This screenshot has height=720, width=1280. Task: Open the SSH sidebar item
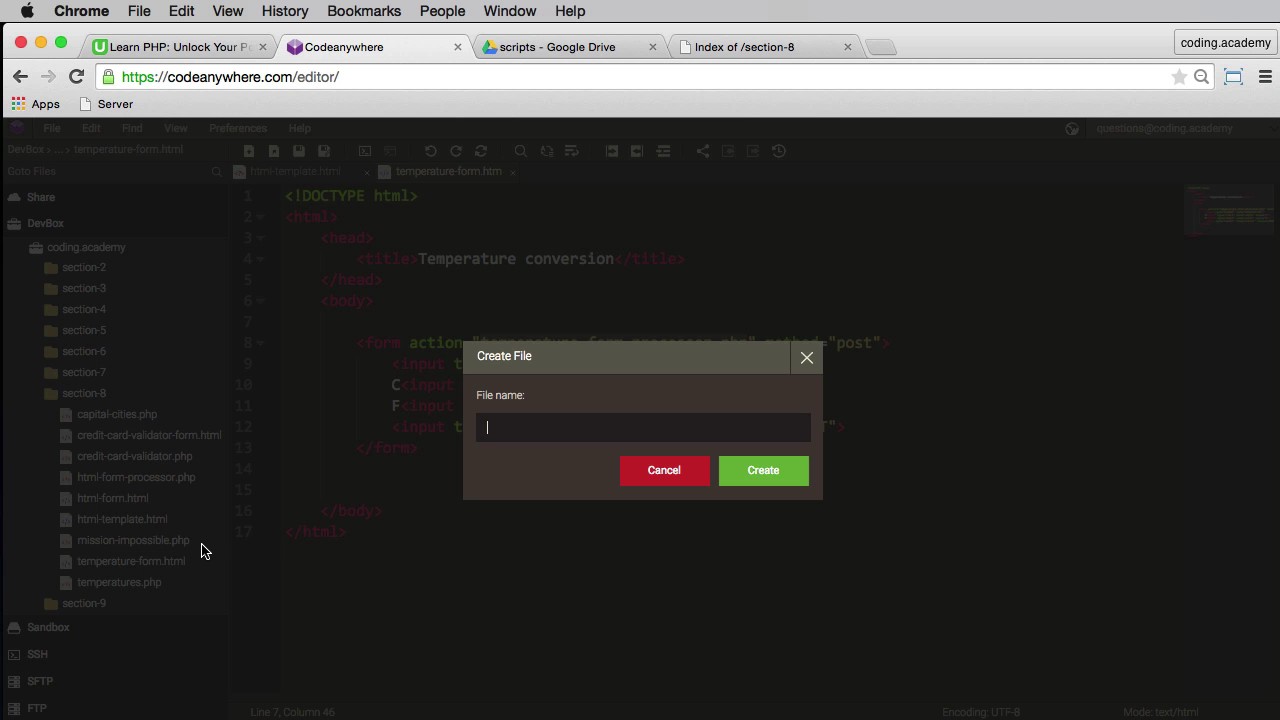pyautogui.click(x=37, y=654)
